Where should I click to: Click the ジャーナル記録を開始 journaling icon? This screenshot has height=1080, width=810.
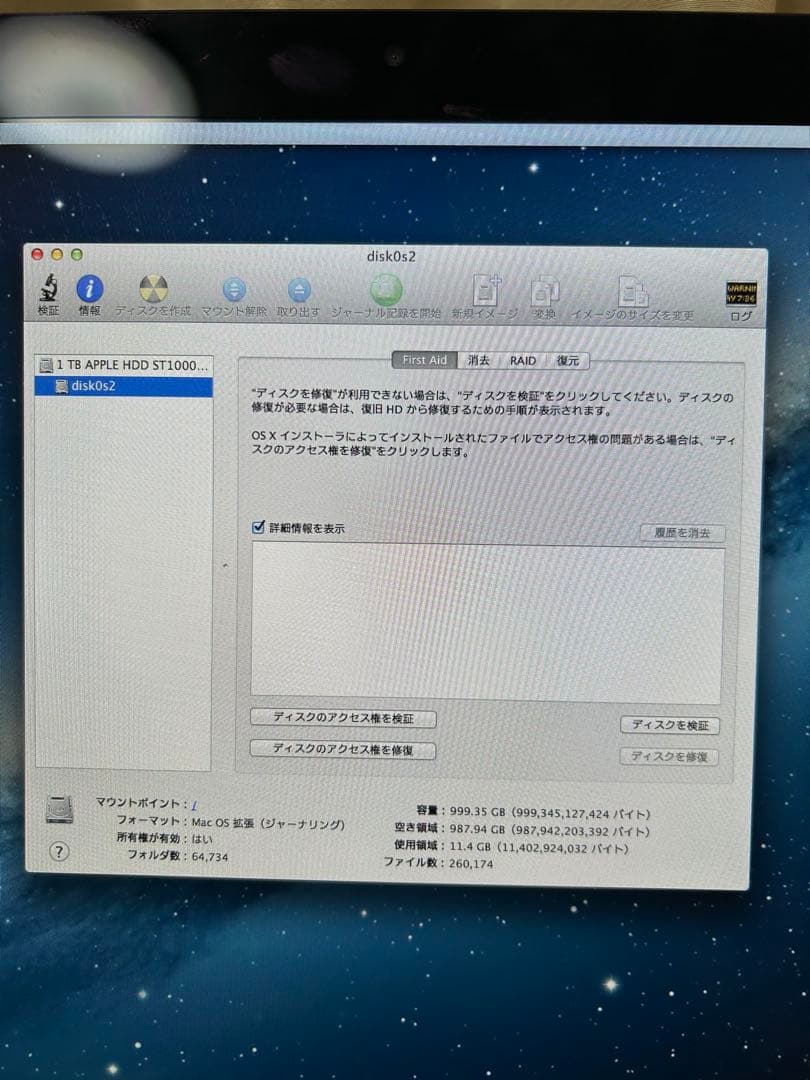pos(385,292)
